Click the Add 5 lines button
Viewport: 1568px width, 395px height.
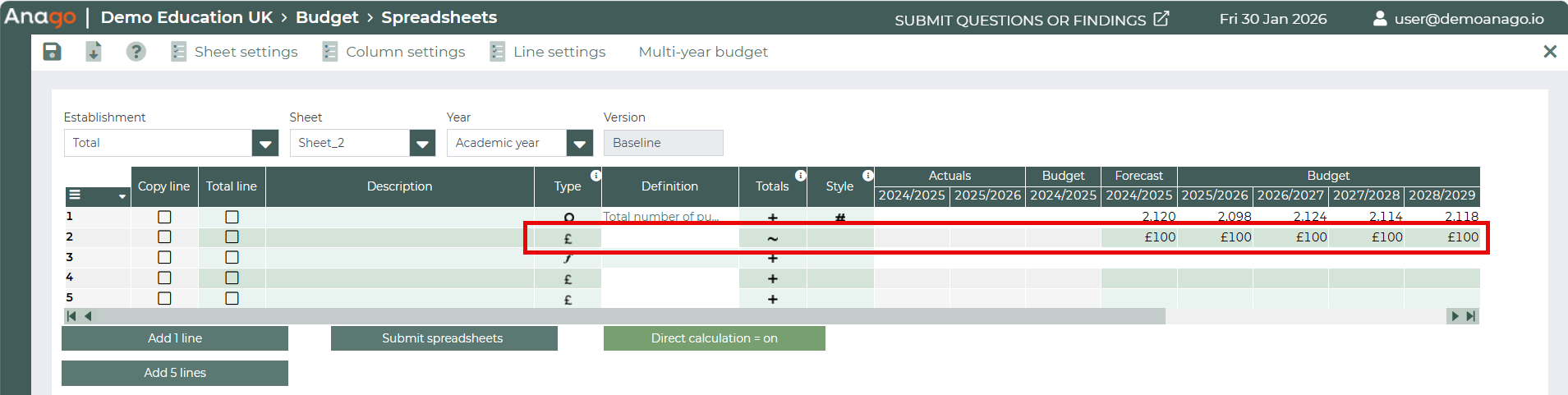[x=175, y=373]
